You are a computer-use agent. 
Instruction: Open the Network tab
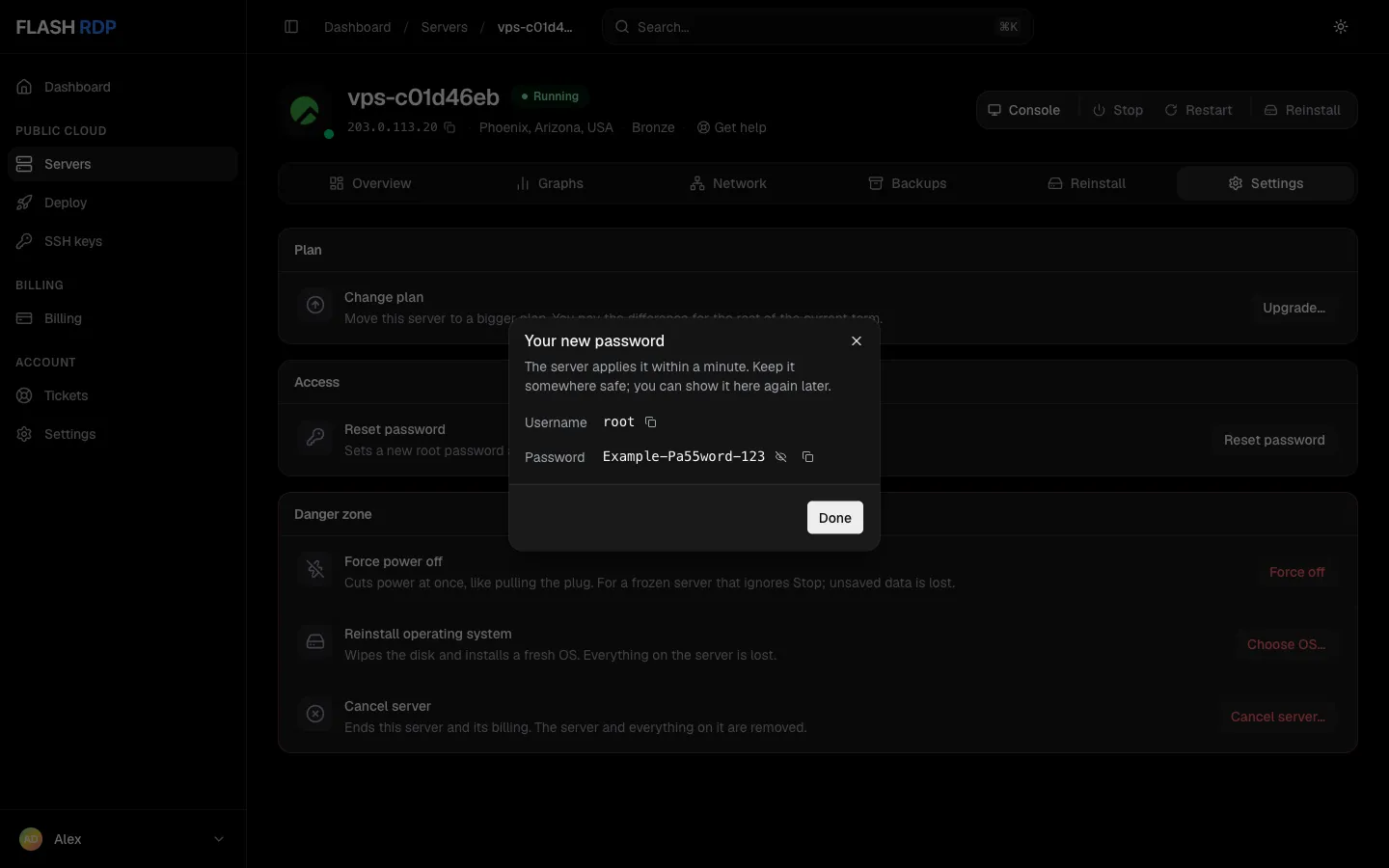pos(729,183)
